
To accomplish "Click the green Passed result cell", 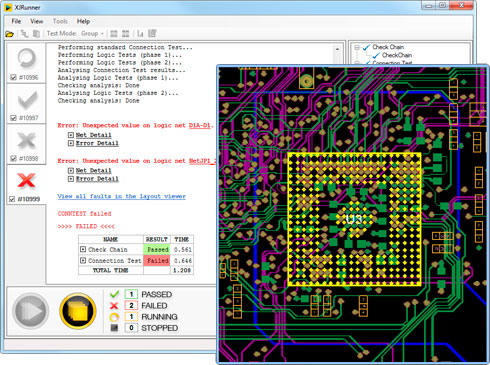I will [x=157, y=249].
